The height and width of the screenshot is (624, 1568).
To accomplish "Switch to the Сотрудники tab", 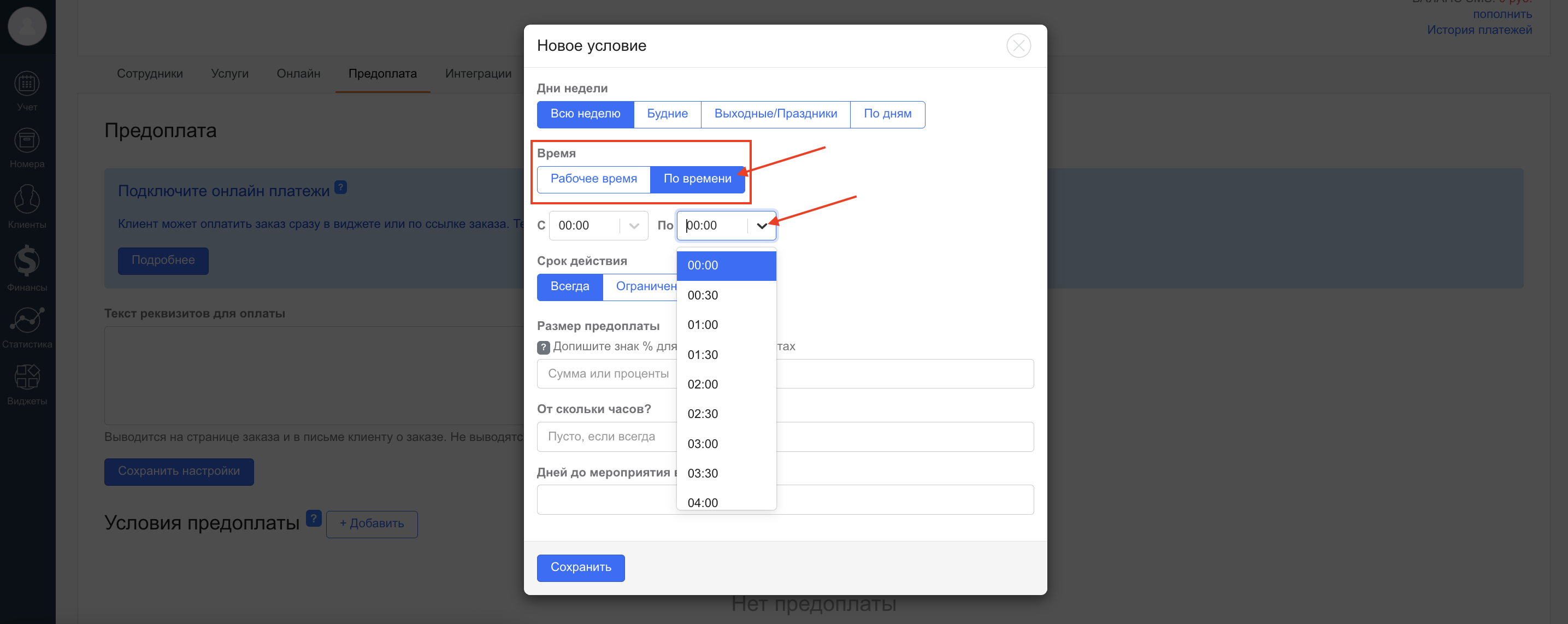I will pyautogui.click(x=149, y=74).
